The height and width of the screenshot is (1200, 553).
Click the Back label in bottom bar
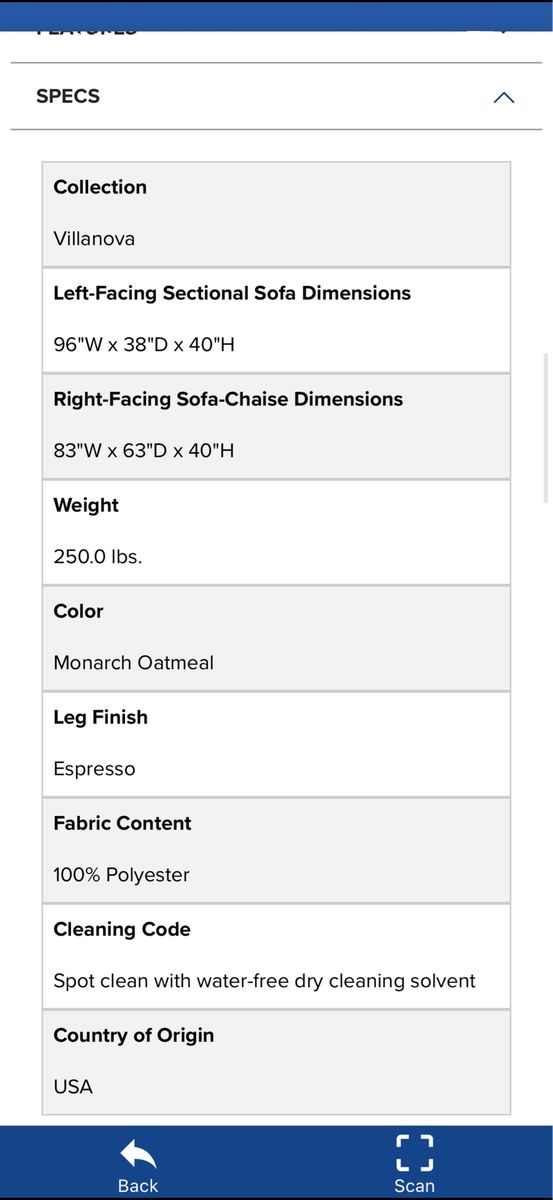tap(138, 1185)
